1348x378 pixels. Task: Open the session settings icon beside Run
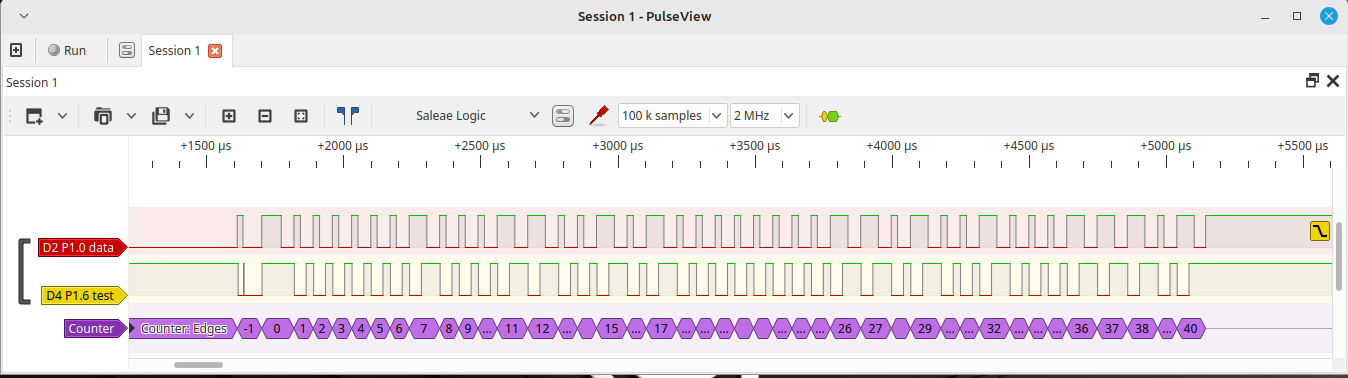pos(127,50)
